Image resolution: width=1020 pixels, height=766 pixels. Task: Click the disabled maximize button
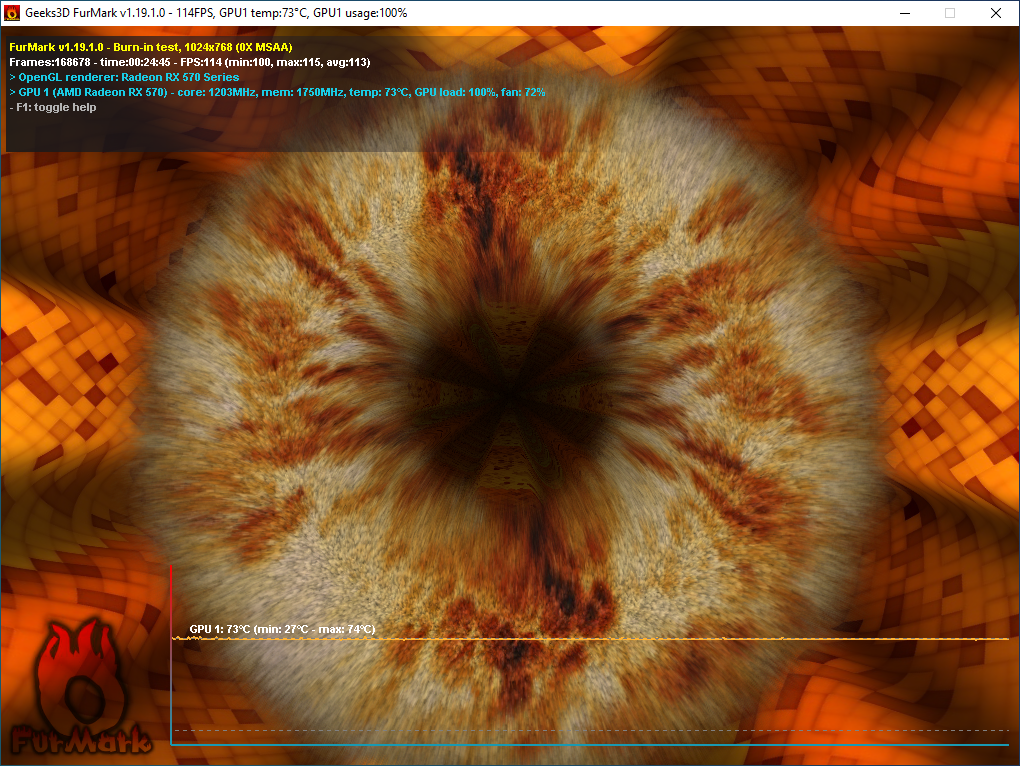click(950, 13)
